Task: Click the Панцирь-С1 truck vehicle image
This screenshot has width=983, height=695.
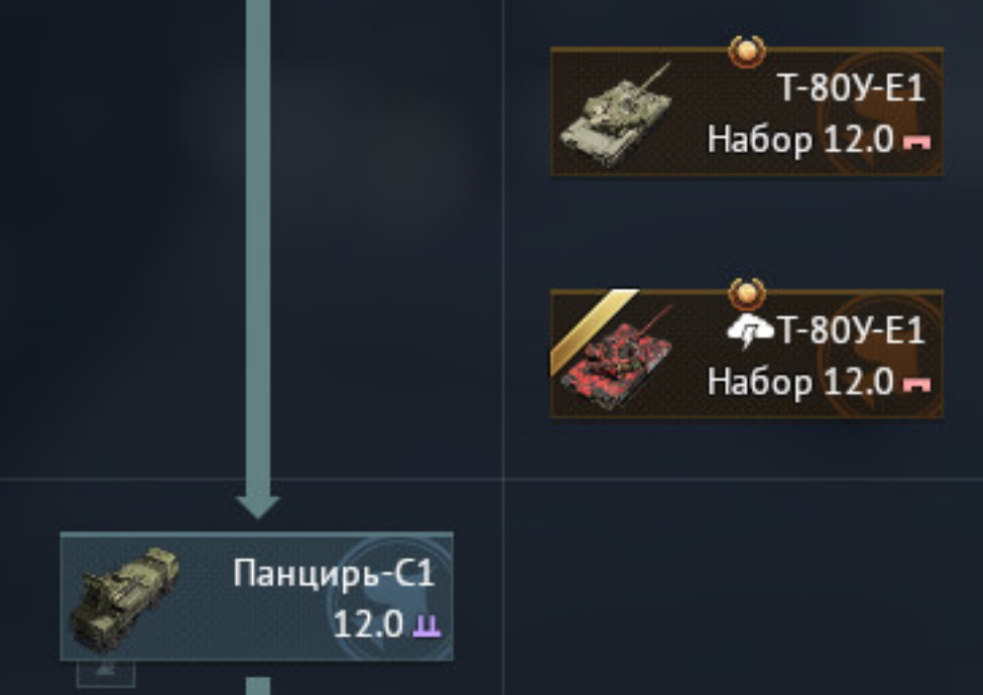Action: [x=124, y=598]
